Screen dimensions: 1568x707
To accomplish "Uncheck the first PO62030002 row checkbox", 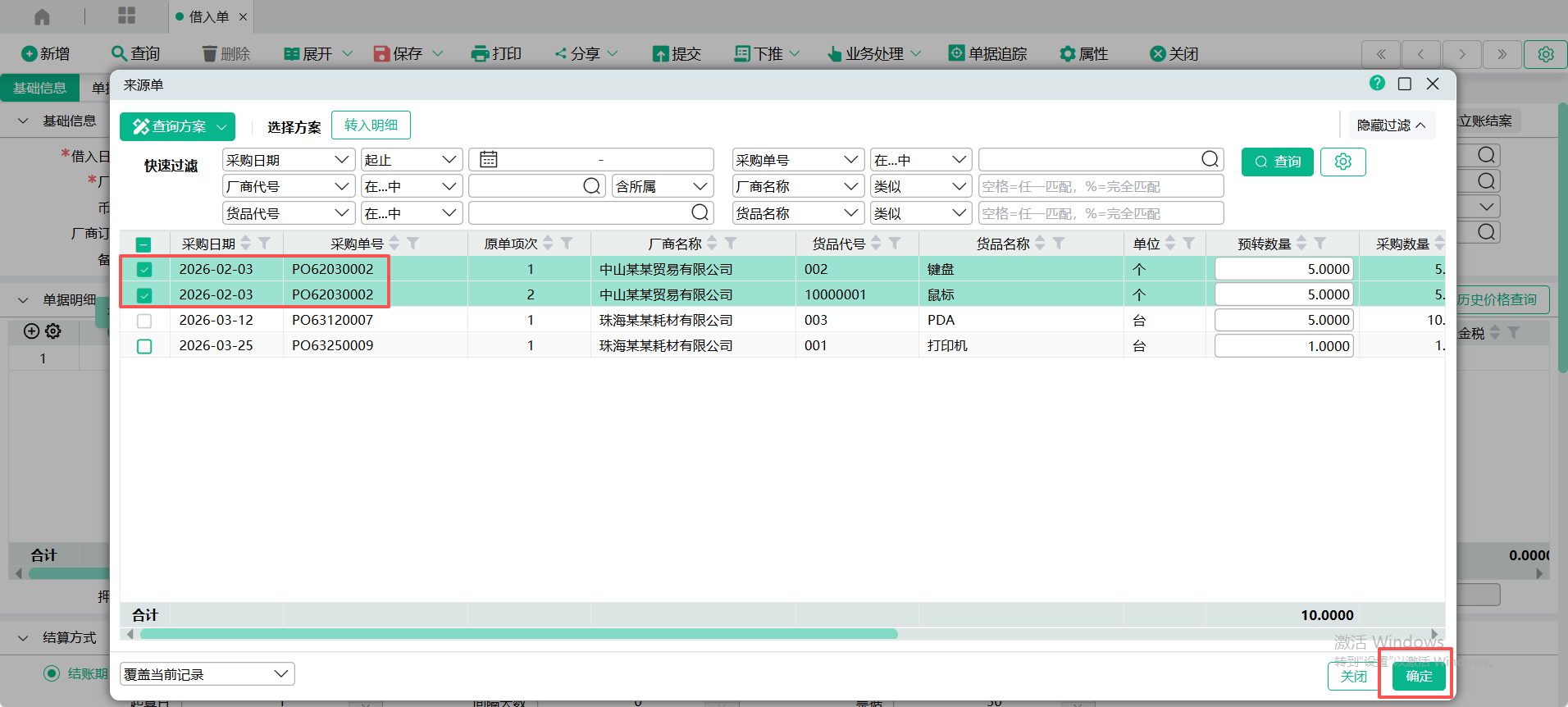I will coord(144,270).
